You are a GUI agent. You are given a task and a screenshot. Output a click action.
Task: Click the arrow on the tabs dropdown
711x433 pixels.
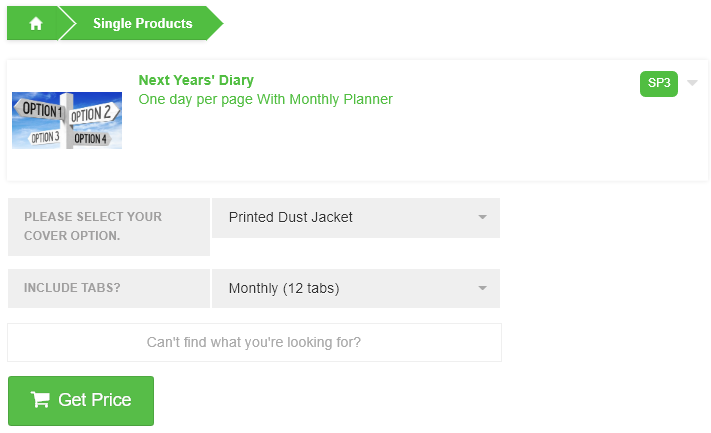(x=482, y=289)
